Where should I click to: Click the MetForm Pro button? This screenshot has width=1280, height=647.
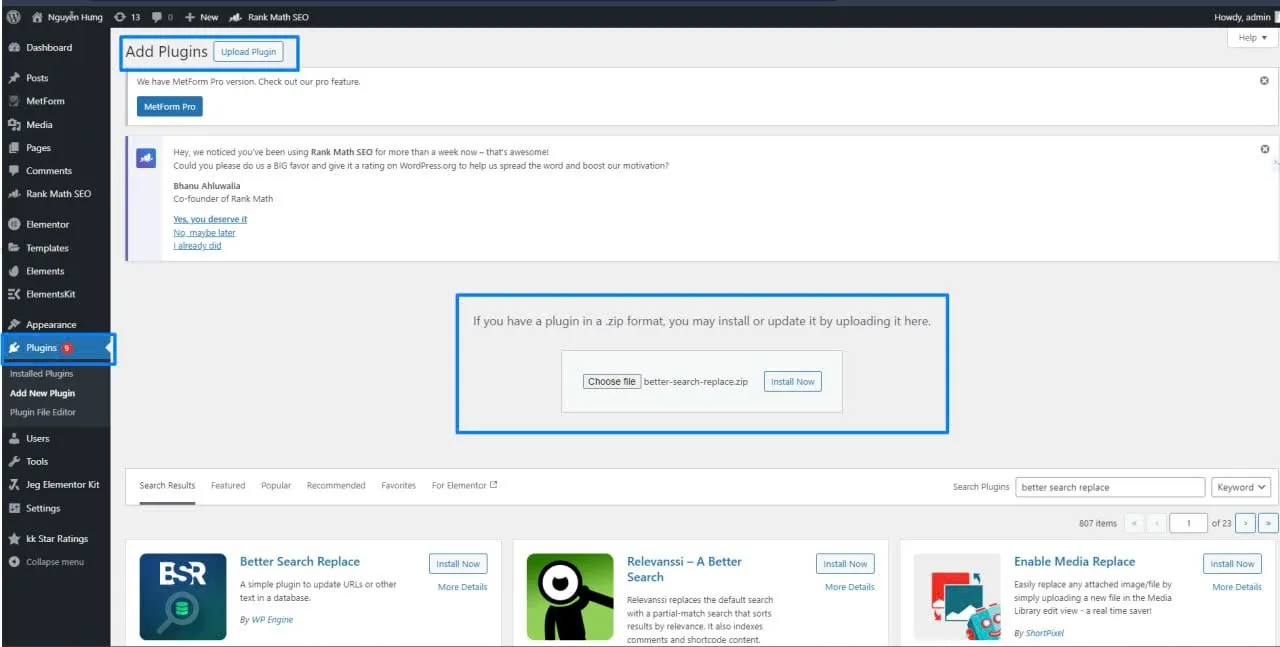[169, 106]
